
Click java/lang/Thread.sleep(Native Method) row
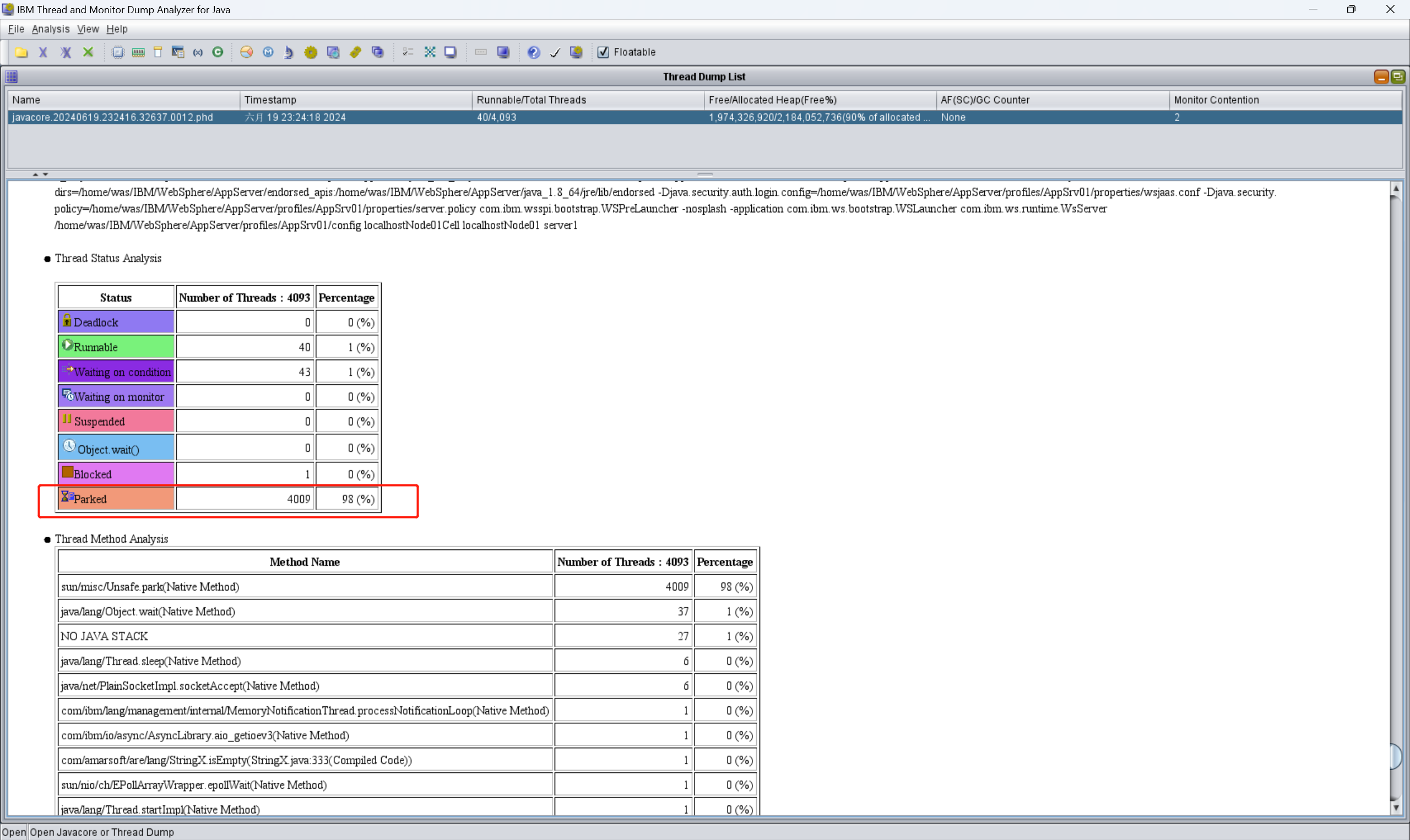point(407,661)
